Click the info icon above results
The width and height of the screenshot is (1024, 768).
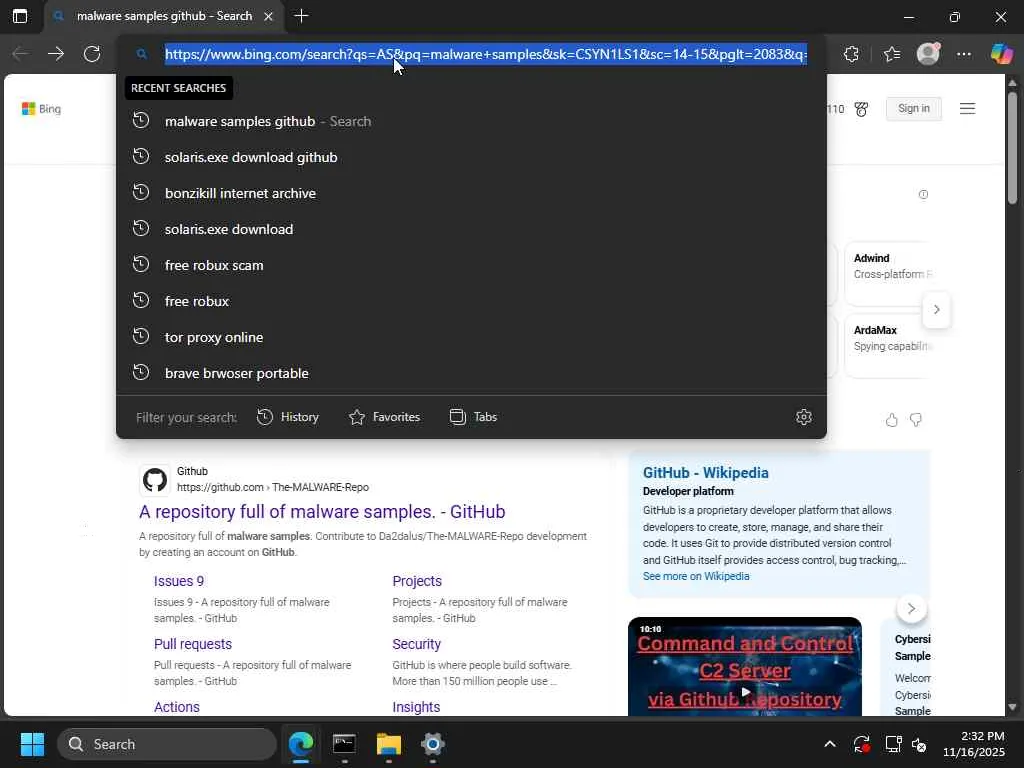(x=923, y=195)
